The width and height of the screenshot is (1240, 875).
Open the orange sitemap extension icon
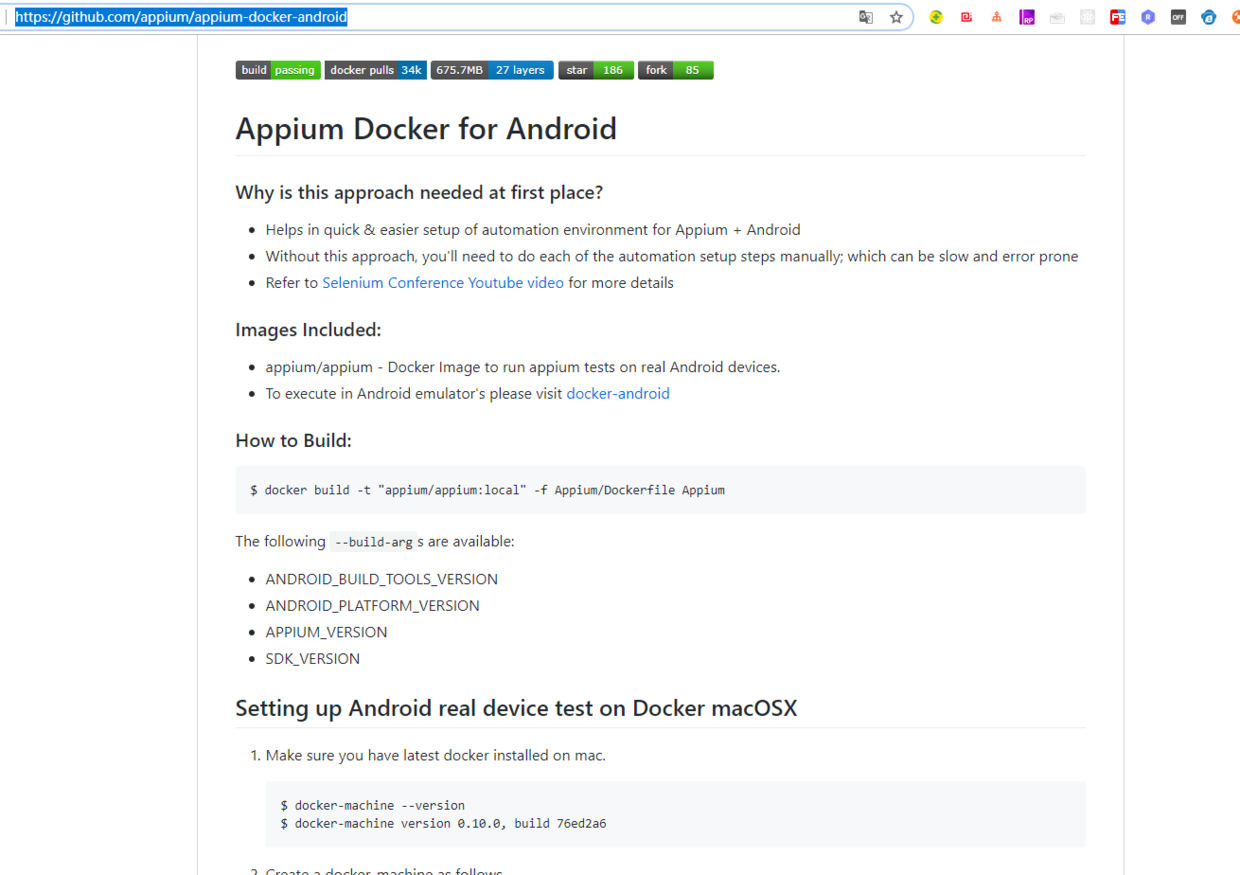(996, 17)
